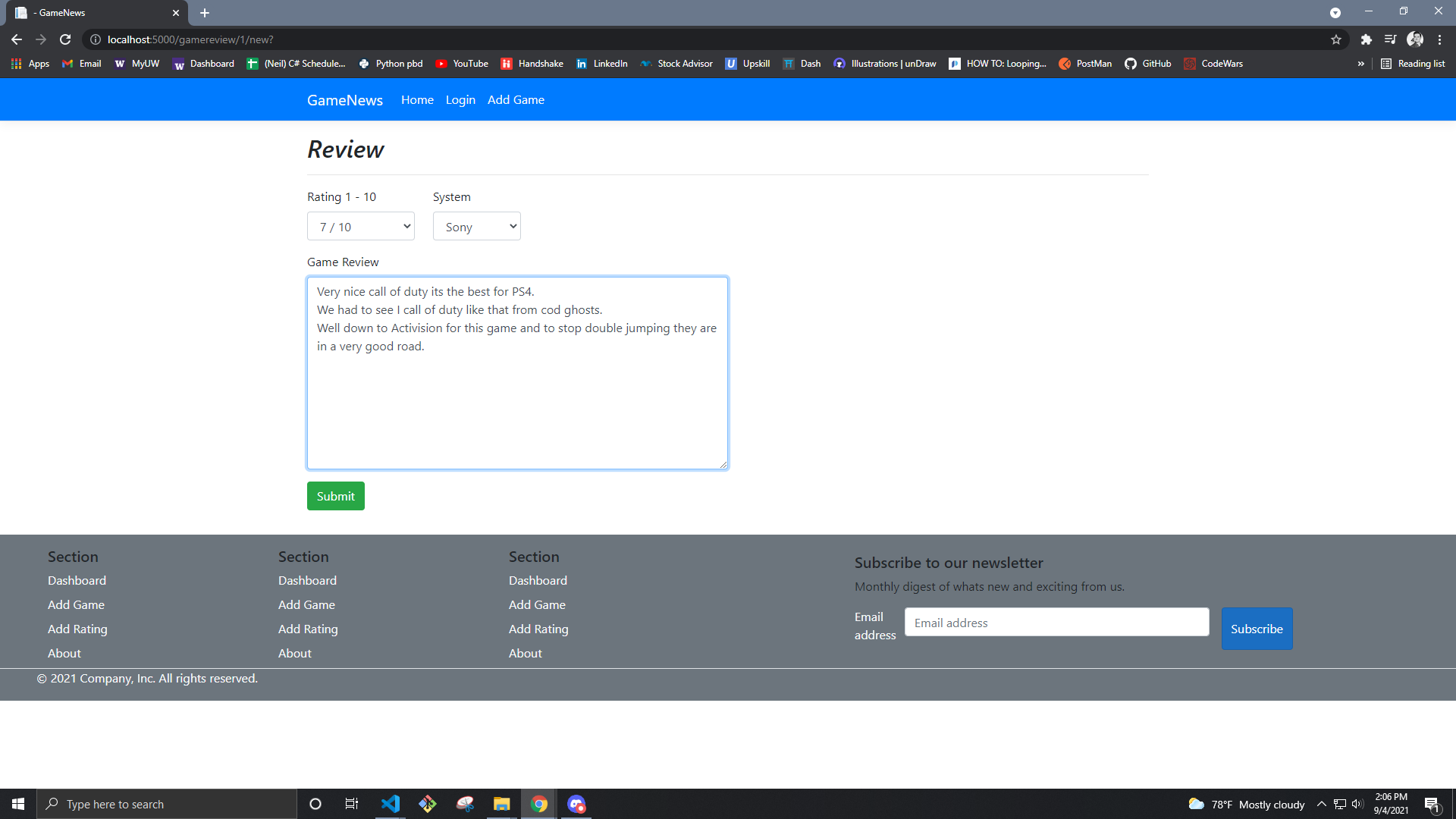1456x819 pixels.
Task: Click the Home navigation menu item
Action: 417,99
